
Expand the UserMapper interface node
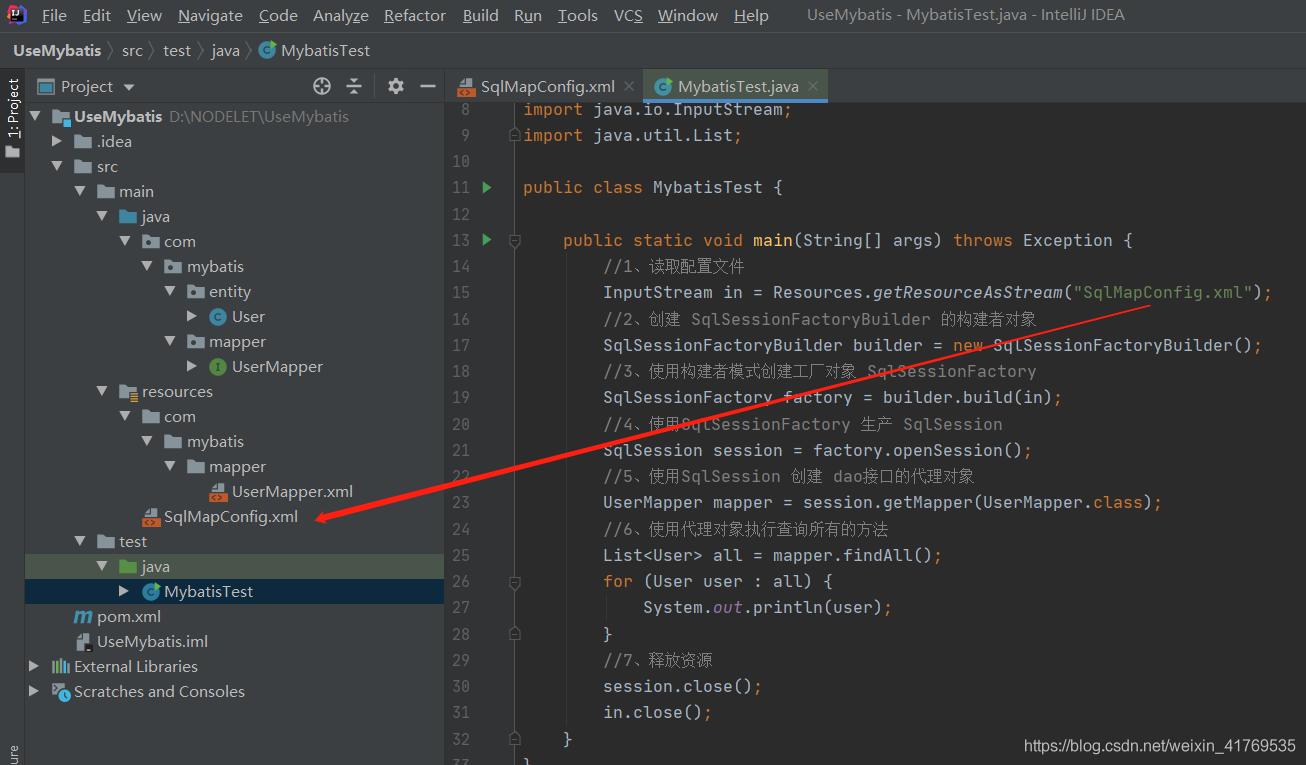point(193,367)
